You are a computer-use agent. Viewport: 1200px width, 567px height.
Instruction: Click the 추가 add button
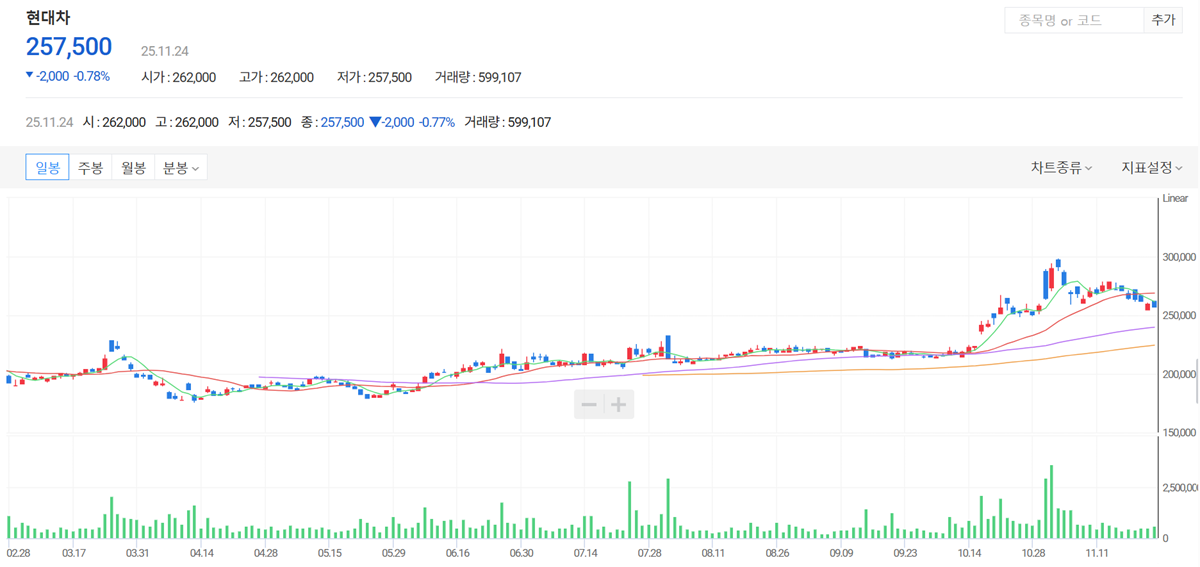point(1163,20)
